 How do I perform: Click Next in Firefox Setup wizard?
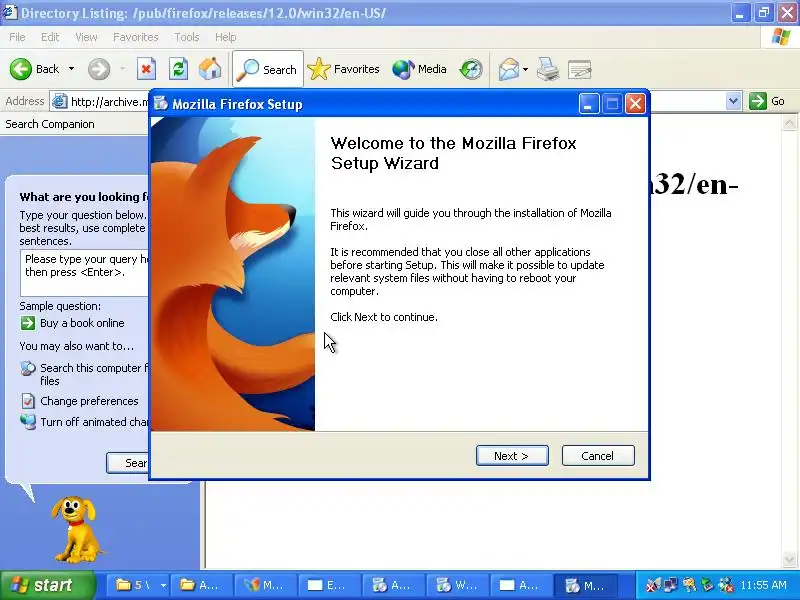pyautogui.click(x=512, y=456)
